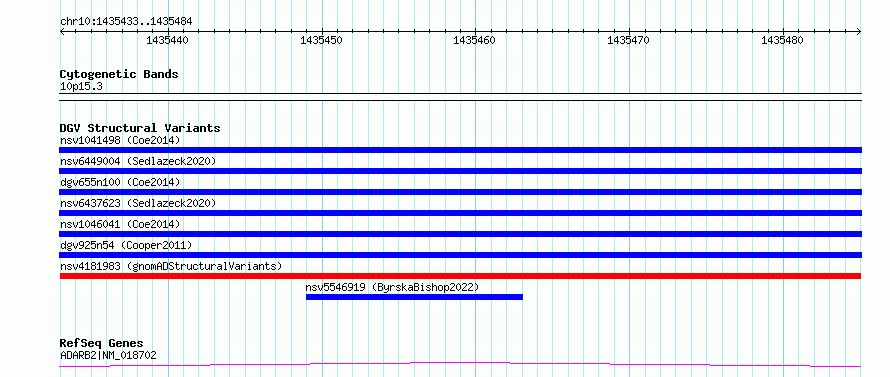Open the dgv655n100 (Coe2014) variant label
This screenshot has height=377, width=890.
[120, 182]
